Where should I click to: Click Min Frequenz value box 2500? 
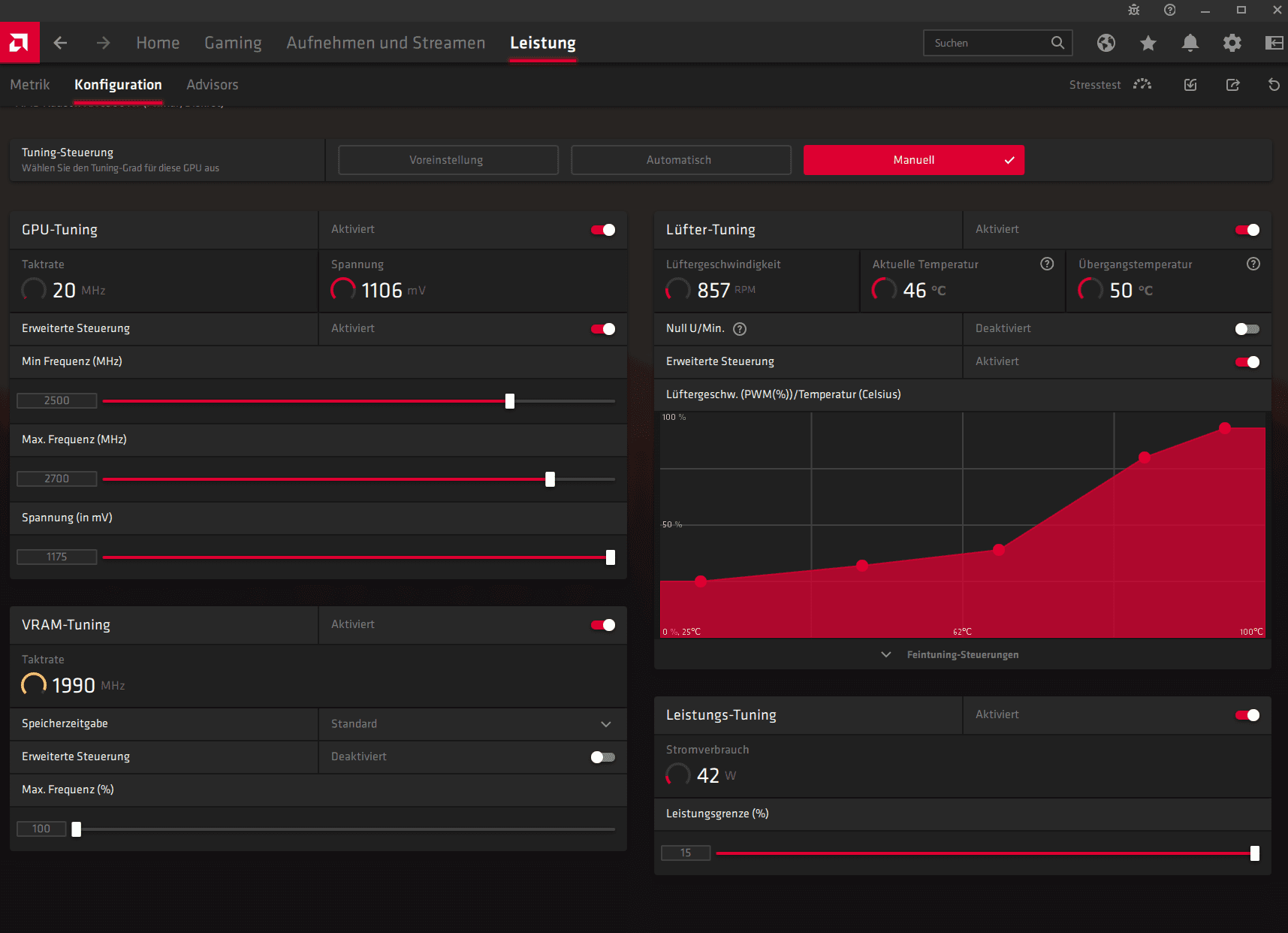click(x=57, y=401)
